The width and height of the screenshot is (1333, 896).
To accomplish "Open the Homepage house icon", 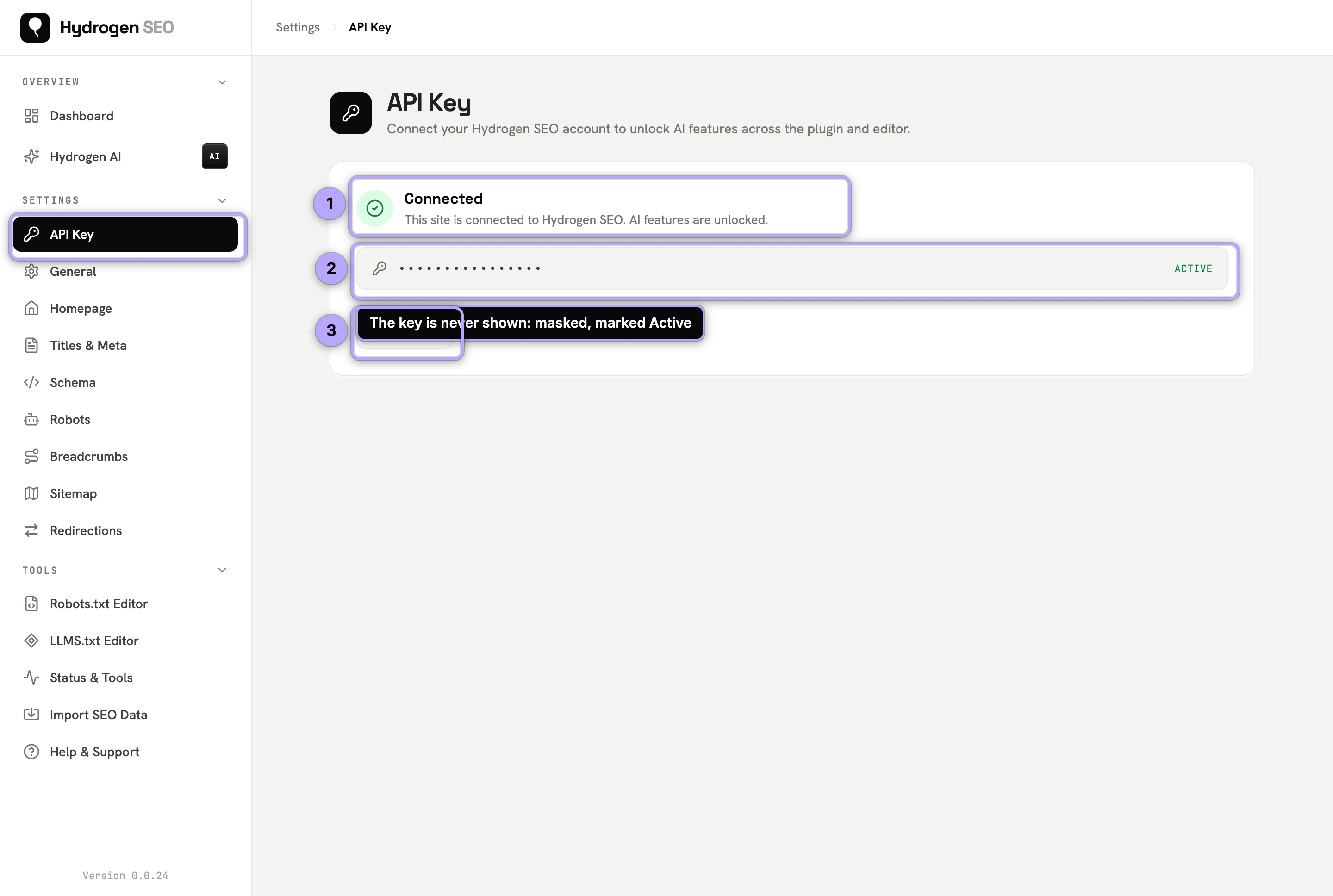I will click(31, 309).
